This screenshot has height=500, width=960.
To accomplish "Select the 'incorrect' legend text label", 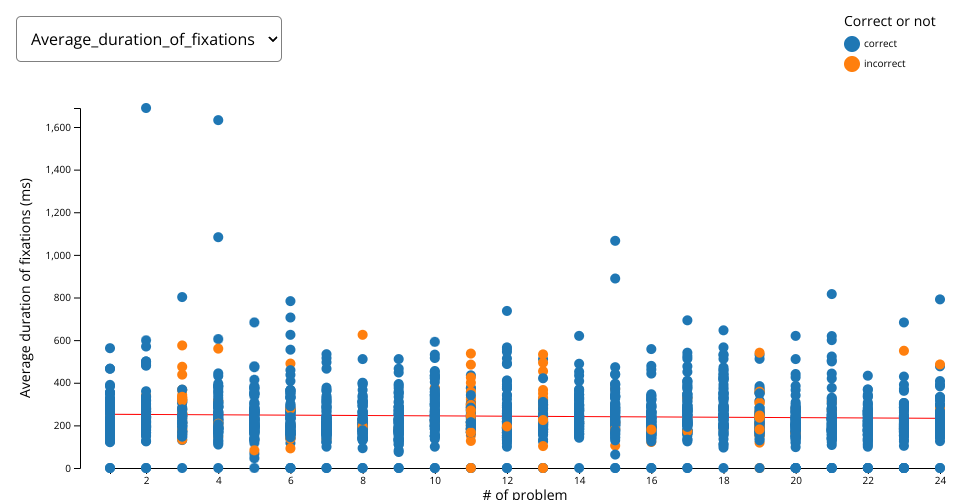I will click(884, 63).
